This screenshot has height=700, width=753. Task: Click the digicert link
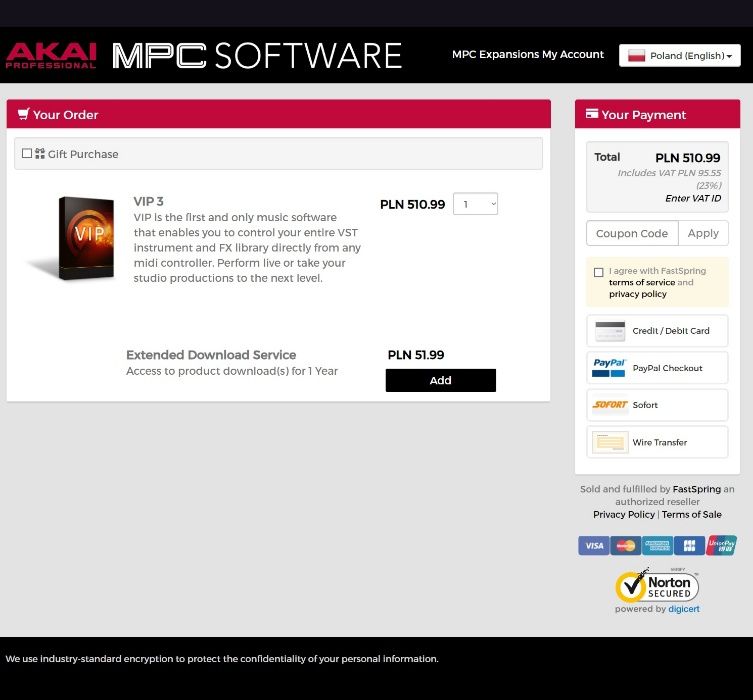point(684,609)
